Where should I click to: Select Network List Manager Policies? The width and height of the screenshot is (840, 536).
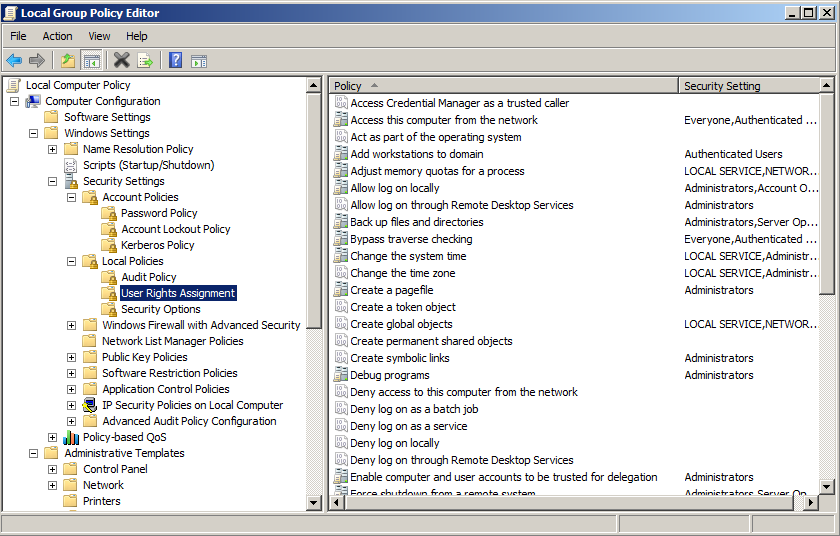172,341
